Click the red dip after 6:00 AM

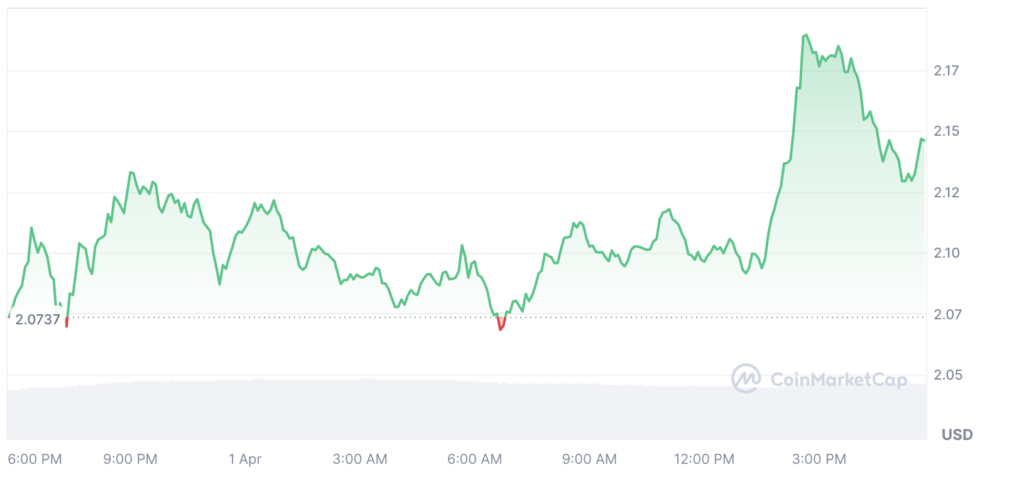[501, 325]
